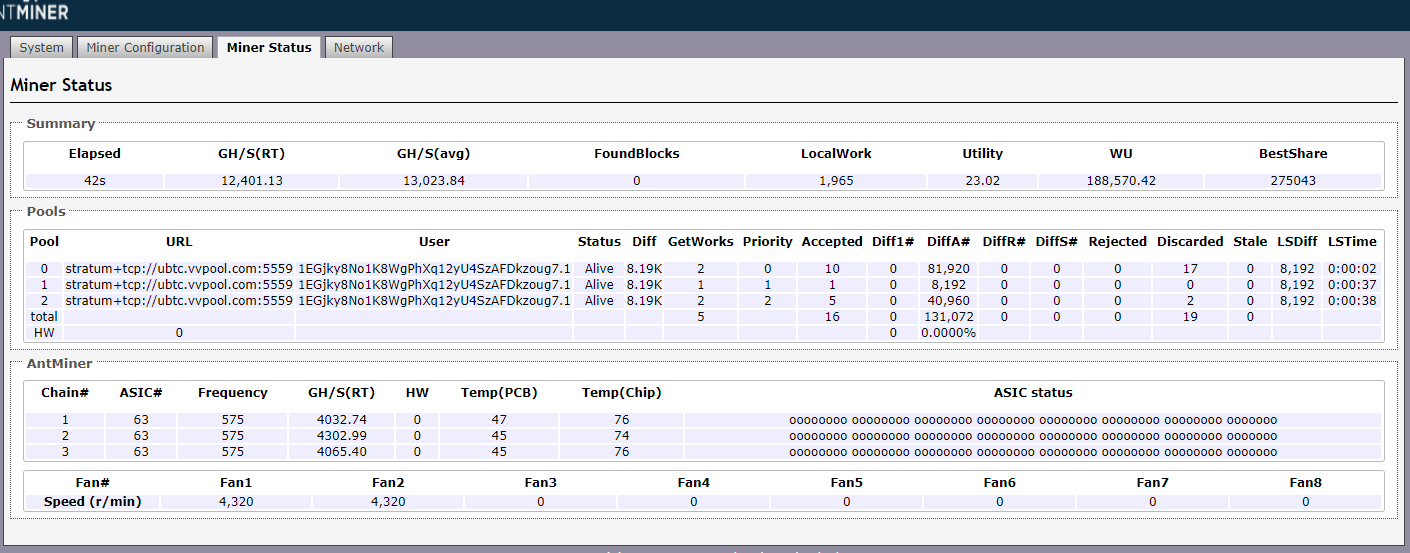Click the URL of pool 0
This screenshot has width=1410, height=553.
pyautogui.click(x=179, y=269)
